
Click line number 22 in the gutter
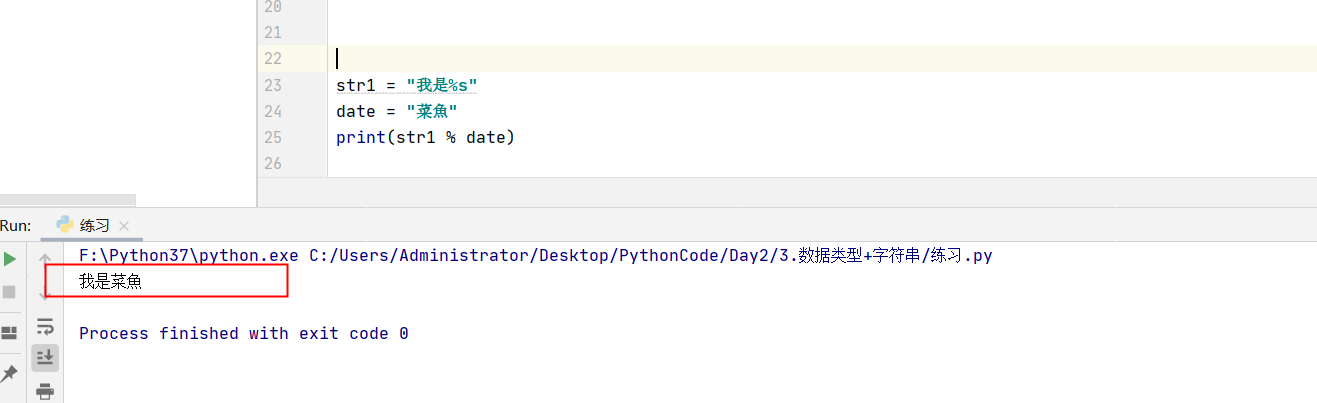[x=273, y=59]
